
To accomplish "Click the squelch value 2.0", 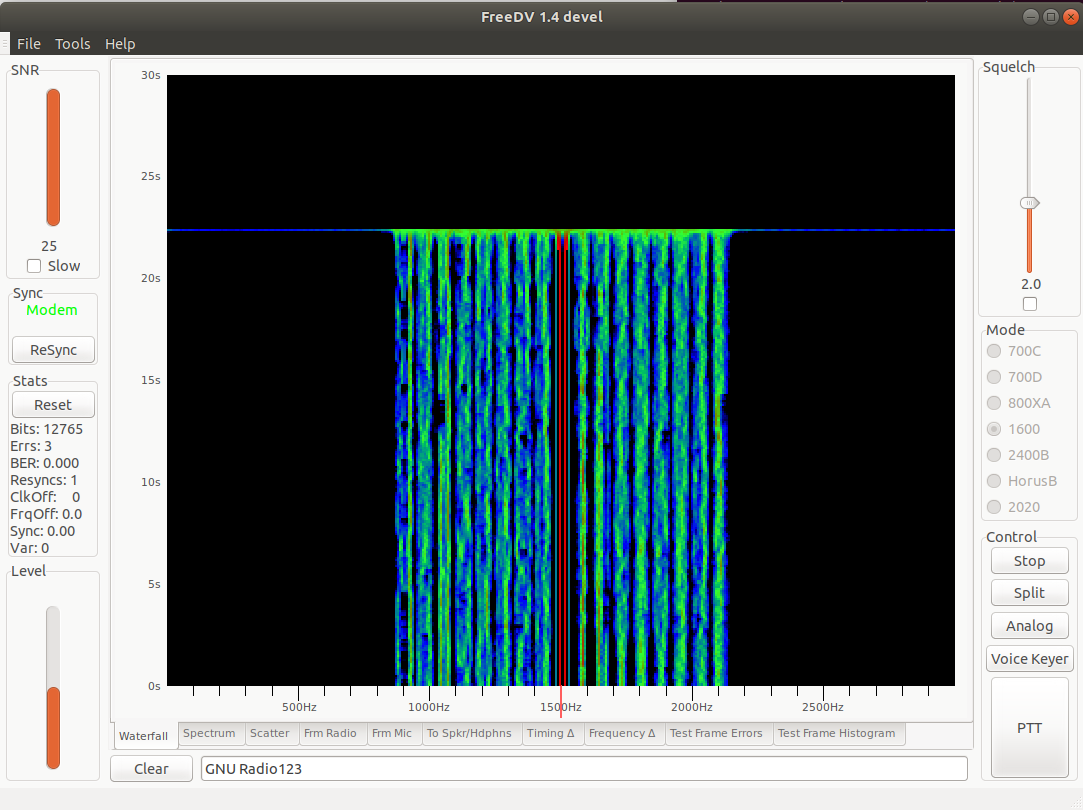I will pos(1031,284).
